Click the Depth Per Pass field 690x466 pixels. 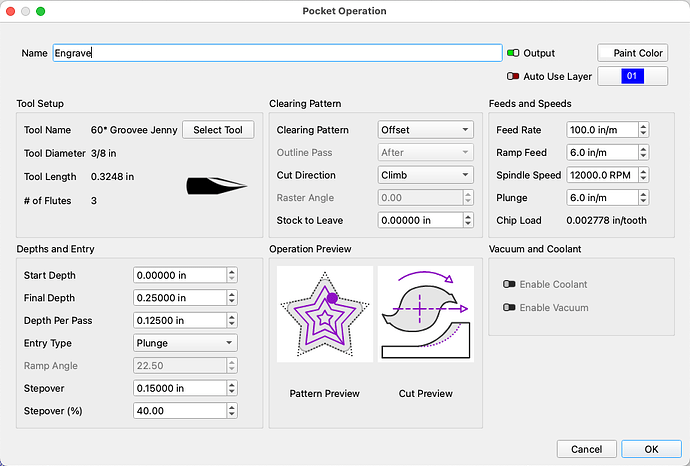click(180, 320)
